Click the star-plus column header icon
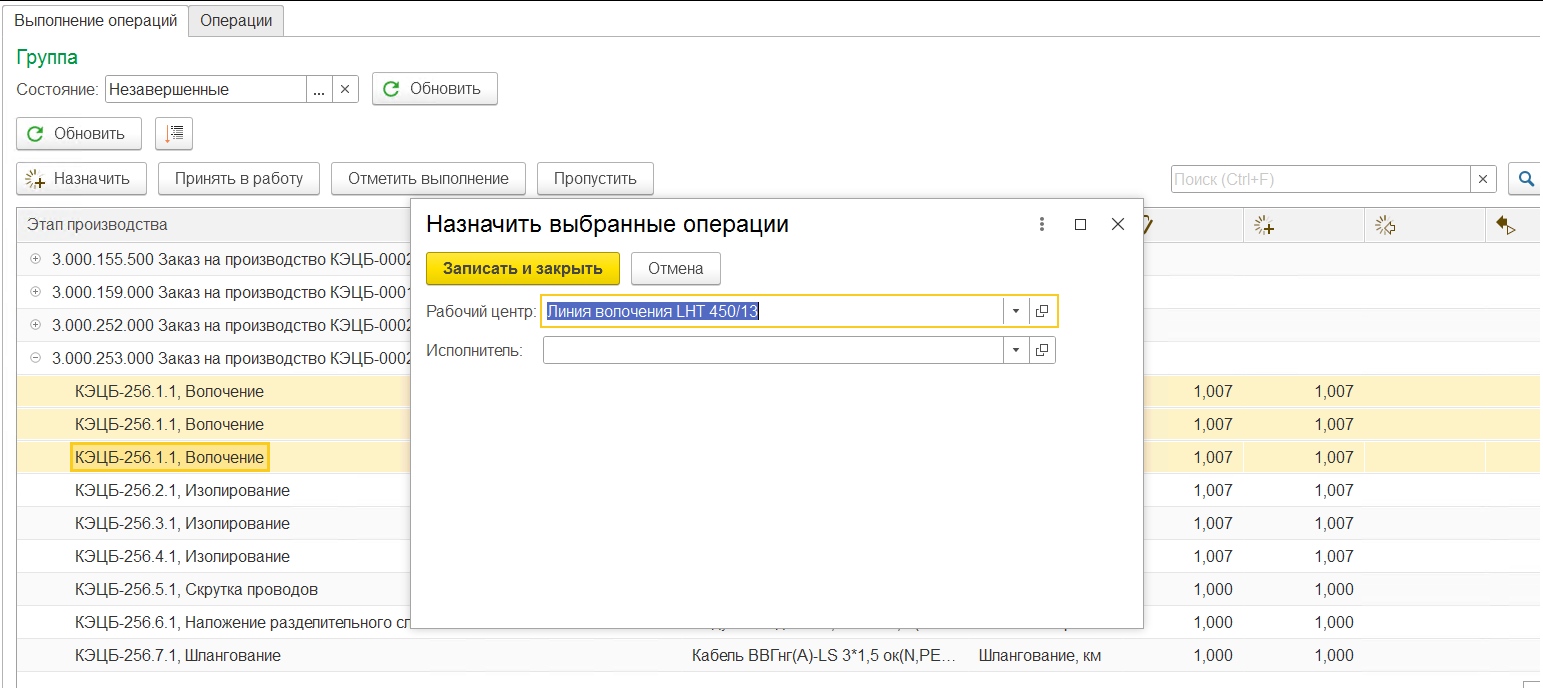This screenshot has width=1543, height=688. (1264, 225)
